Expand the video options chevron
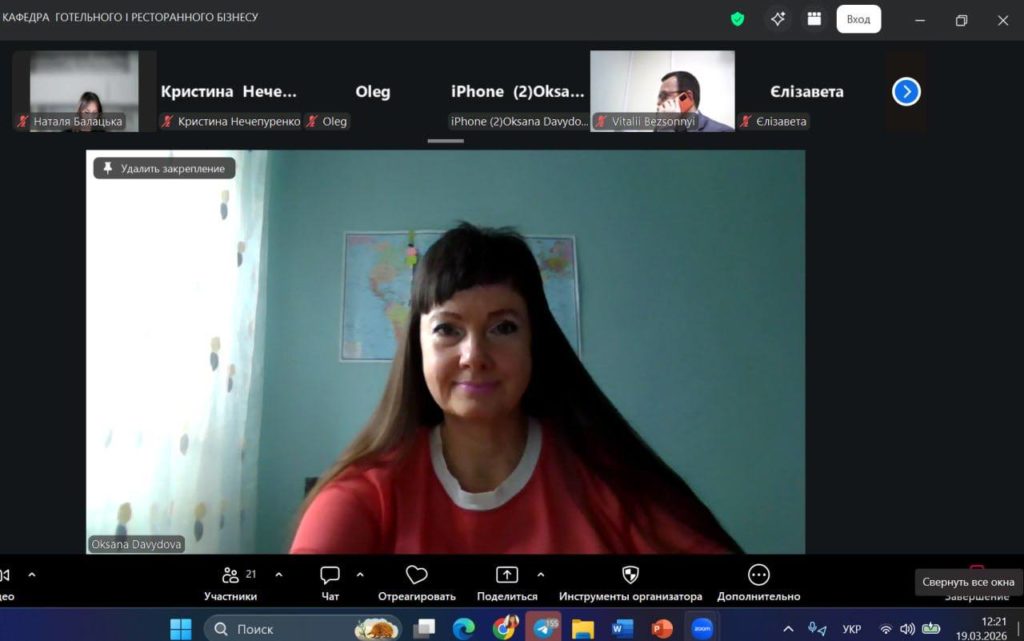 click(x=31, y=575)
